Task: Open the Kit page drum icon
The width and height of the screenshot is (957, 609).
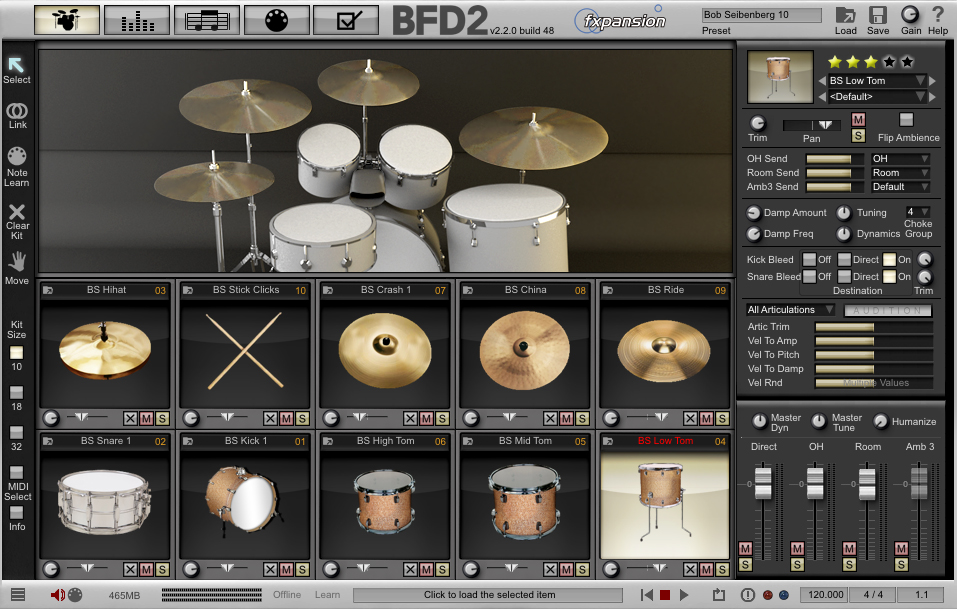Action: pyautogui.click(x=67, y=20)
